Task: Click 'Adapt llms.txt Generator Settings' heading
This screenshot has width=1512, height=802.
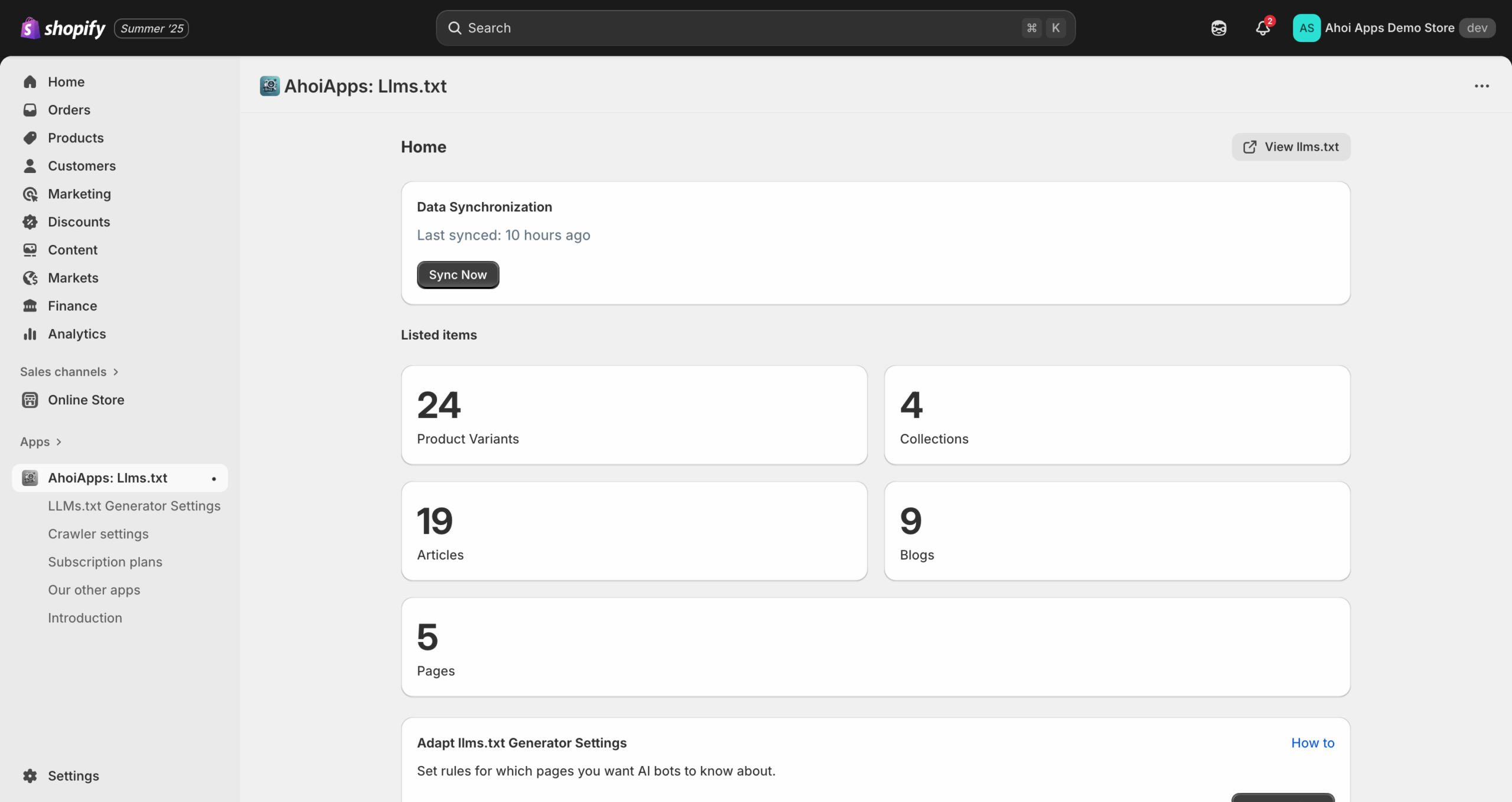Action: click(x=522, y=743)
